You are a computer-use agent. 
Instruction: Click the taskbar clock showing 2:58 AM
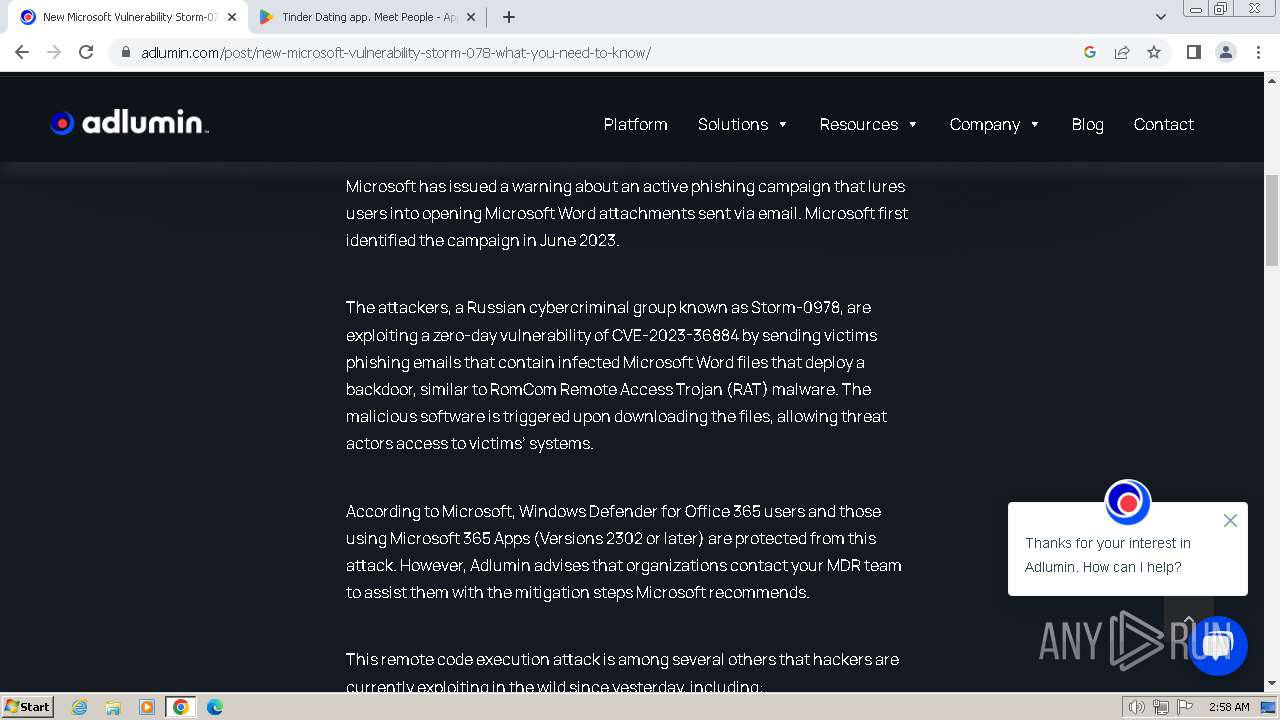click(x=1229, y=707)
